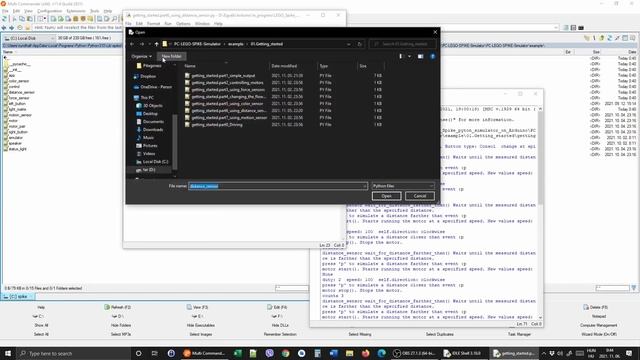Expand the File name history dropdown arrow
The height and width of the screenshot is (360, 640).
pos(364,186)
